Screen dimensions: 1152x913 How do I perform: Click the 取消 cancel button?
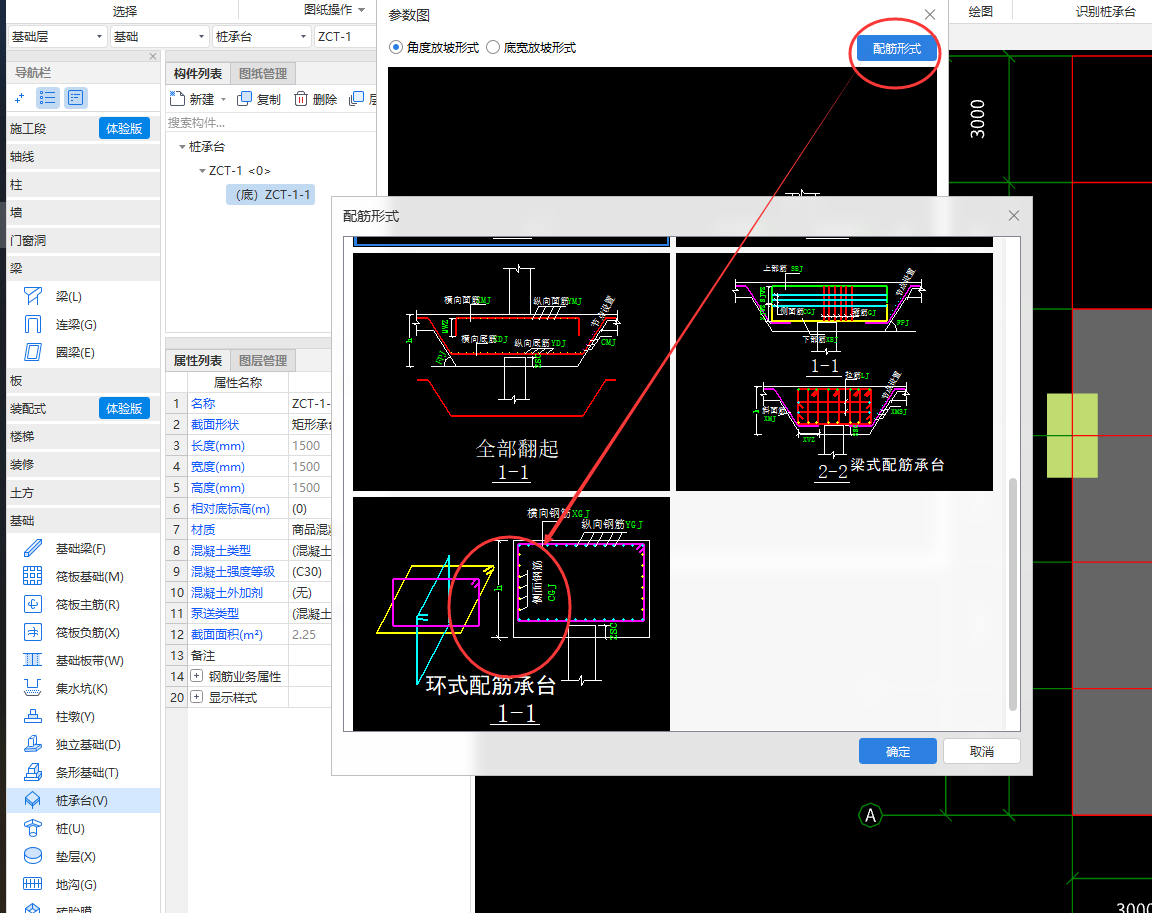982,751
